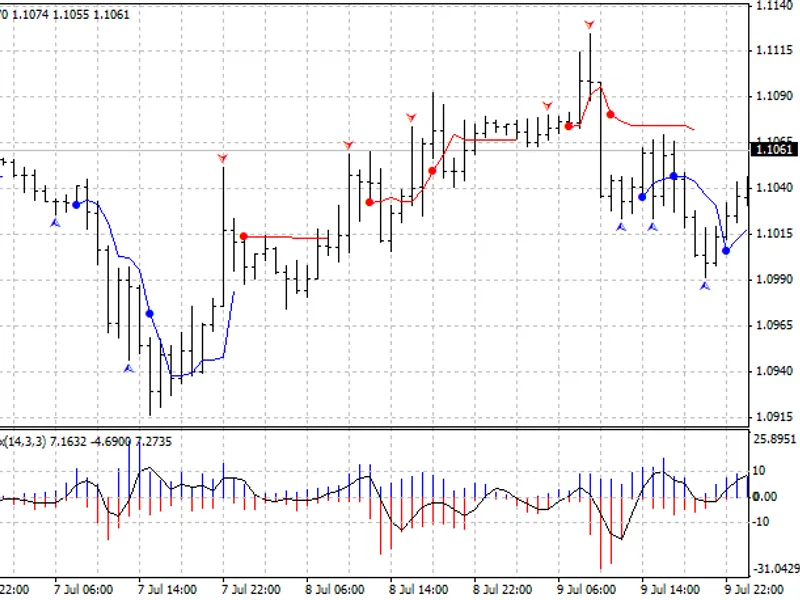Click the 1.1115 price axis label
This screenshot has width=800, height=600.
pyautogui.click(x=774, y=51)
